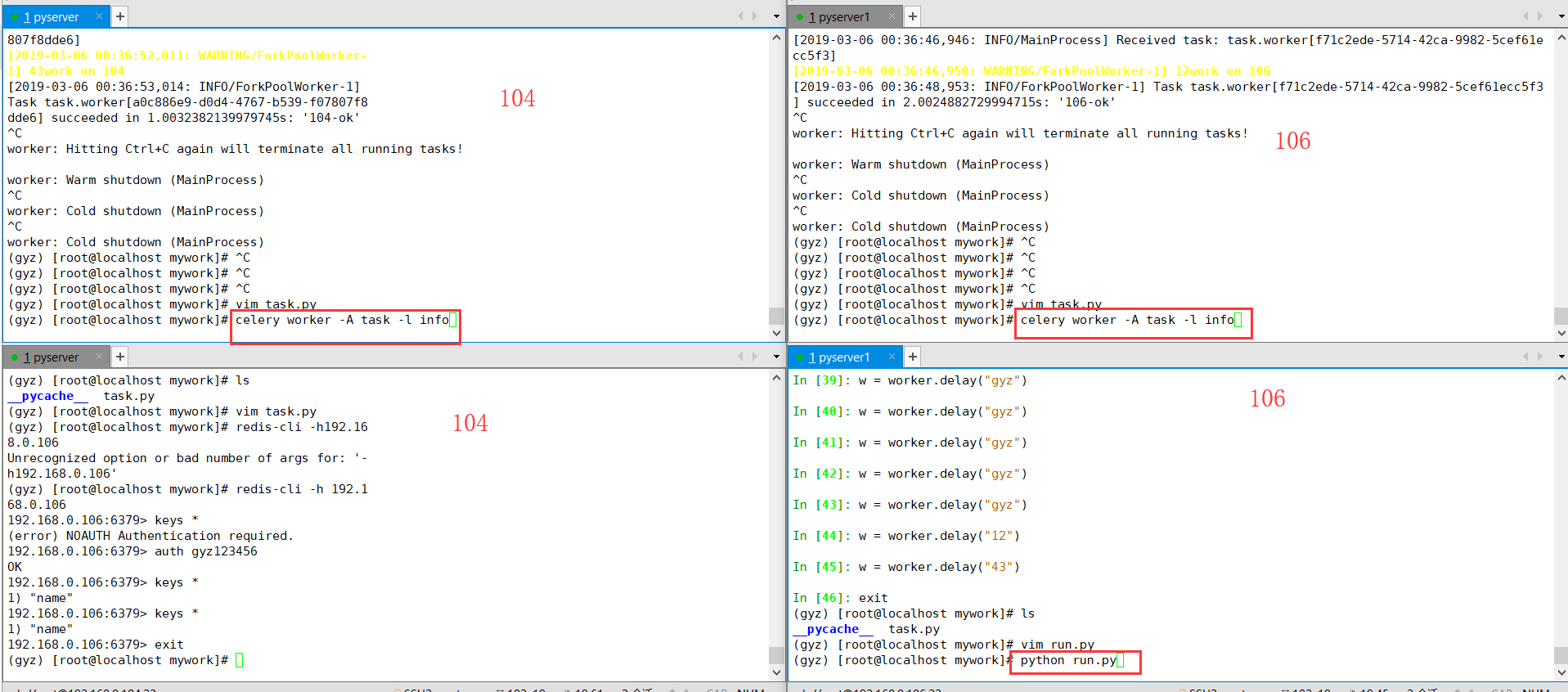
Task: Click the '12work on 106' warning line
Action: [x=1031, y=71]
